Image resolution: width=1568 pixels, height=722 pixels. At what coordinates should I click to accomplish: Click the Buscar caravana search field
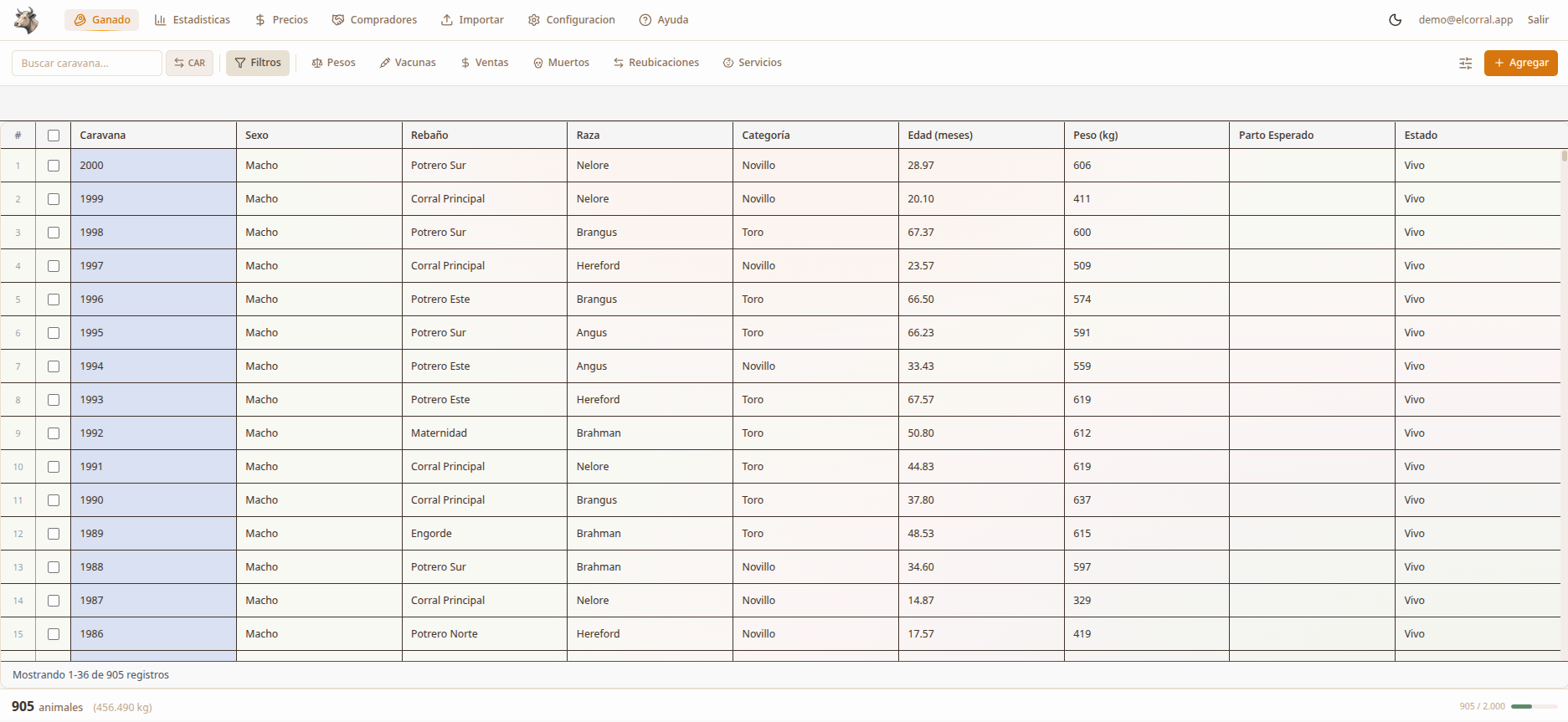click(x=86, y=63)
